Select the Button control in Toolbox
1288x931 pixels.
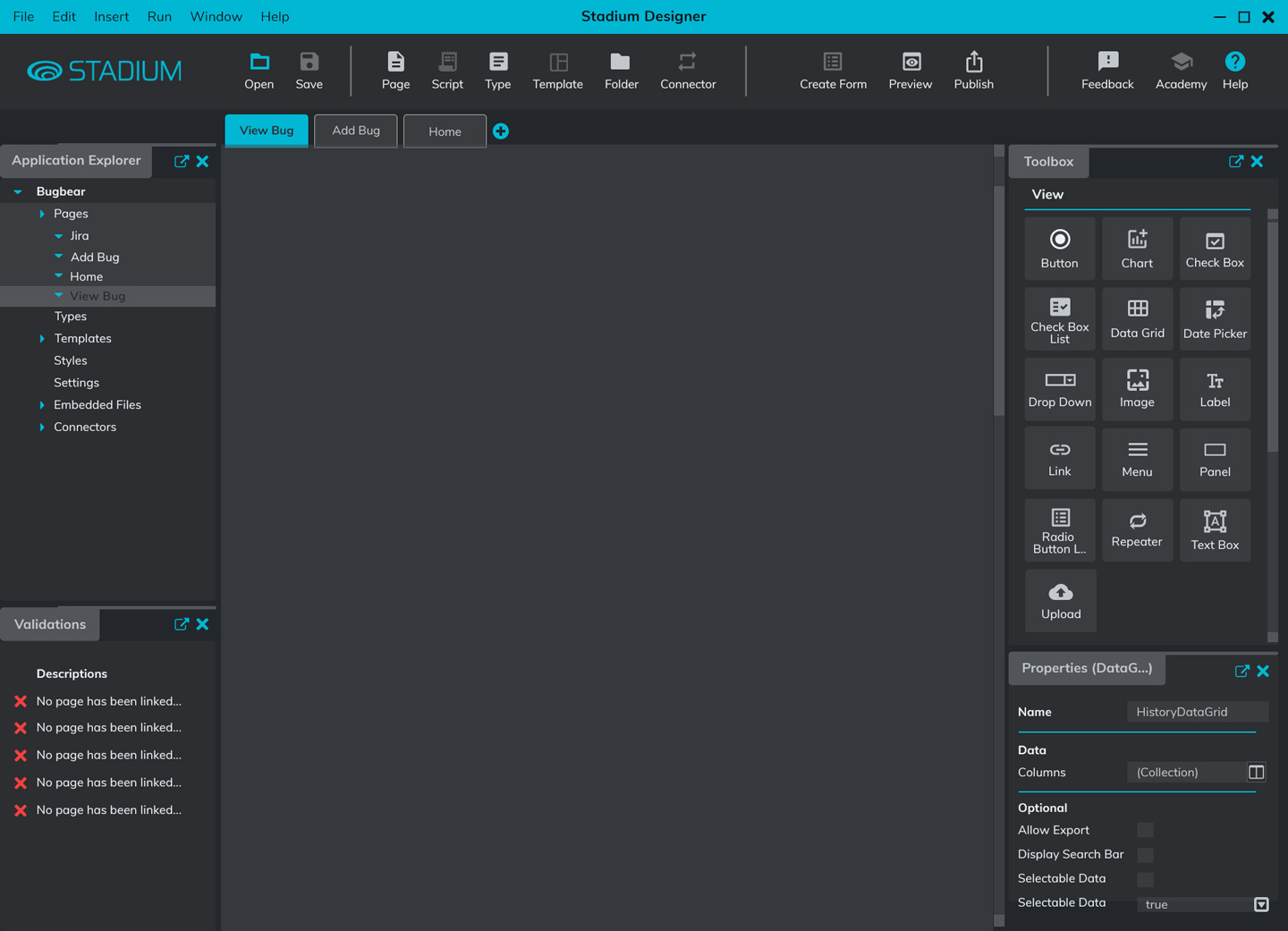click(x=1060, y=249)
